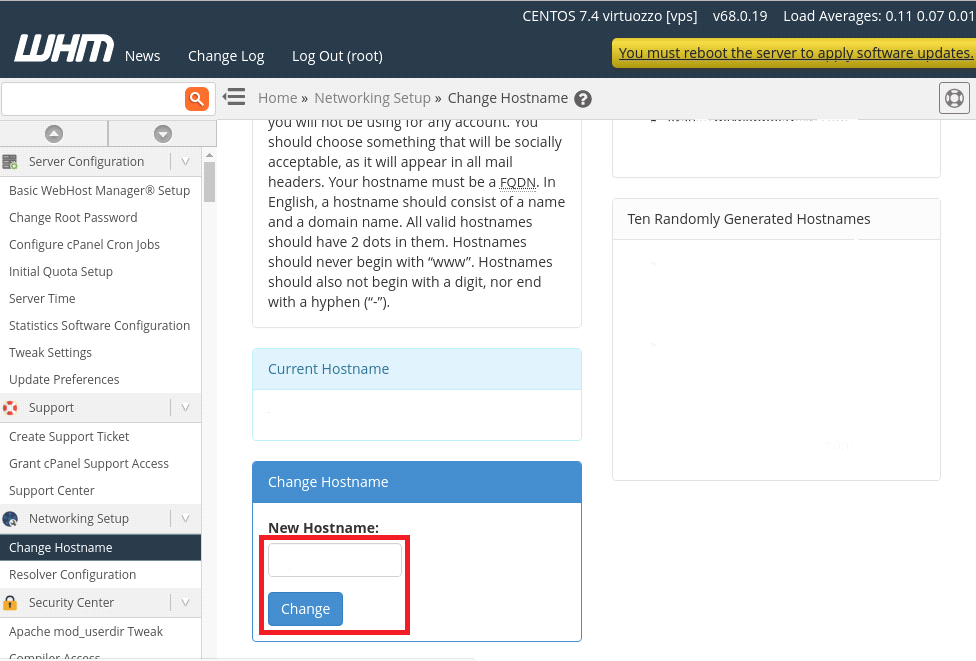Collapse the Networking Setup section chevron
Image resolution: width=976 pixels, height=661 pixels.
tap(185, 518)
